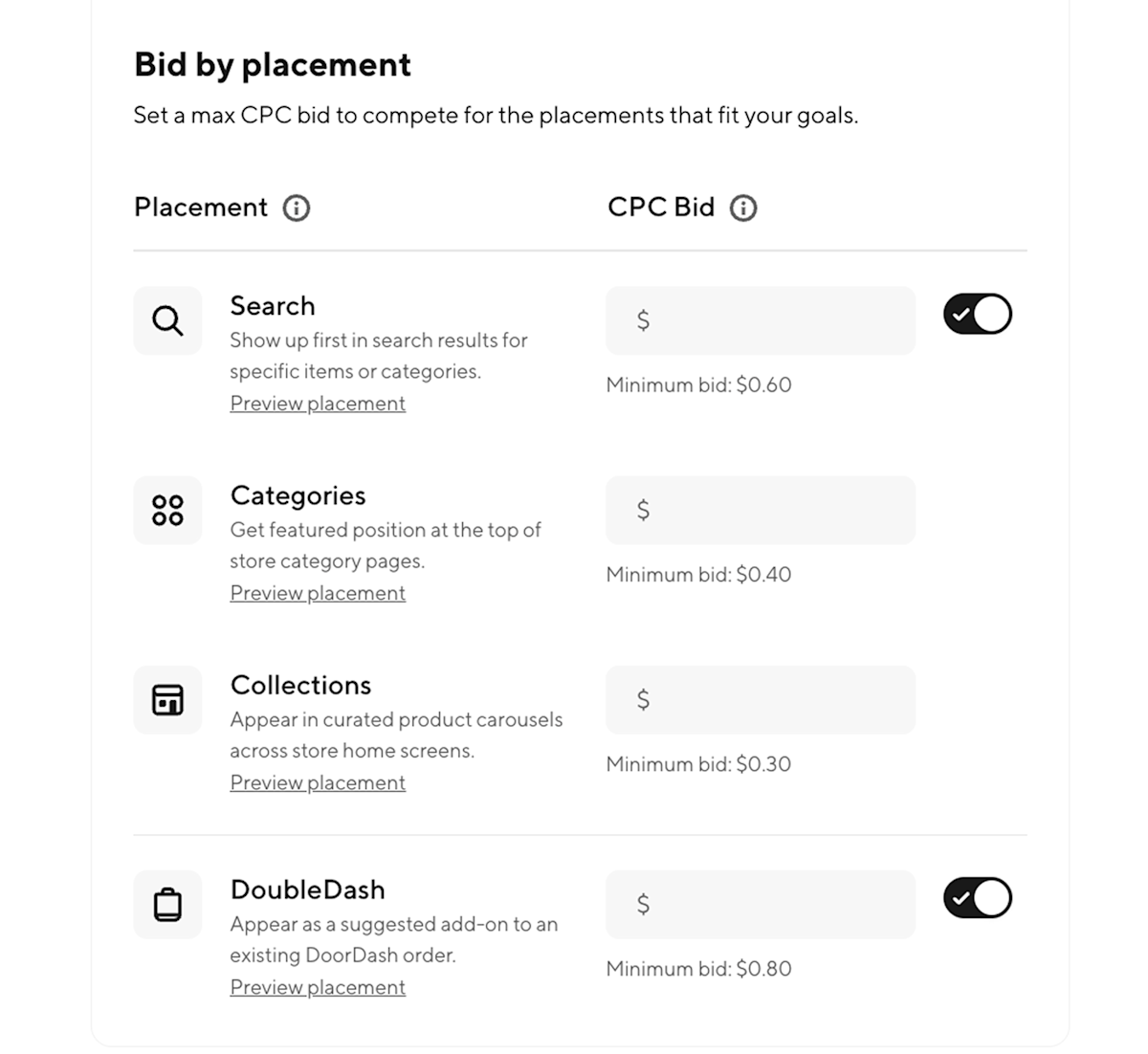1148x1054 pixels.
Task: View the DoubleDash placement preview
Action: (318, 987)
